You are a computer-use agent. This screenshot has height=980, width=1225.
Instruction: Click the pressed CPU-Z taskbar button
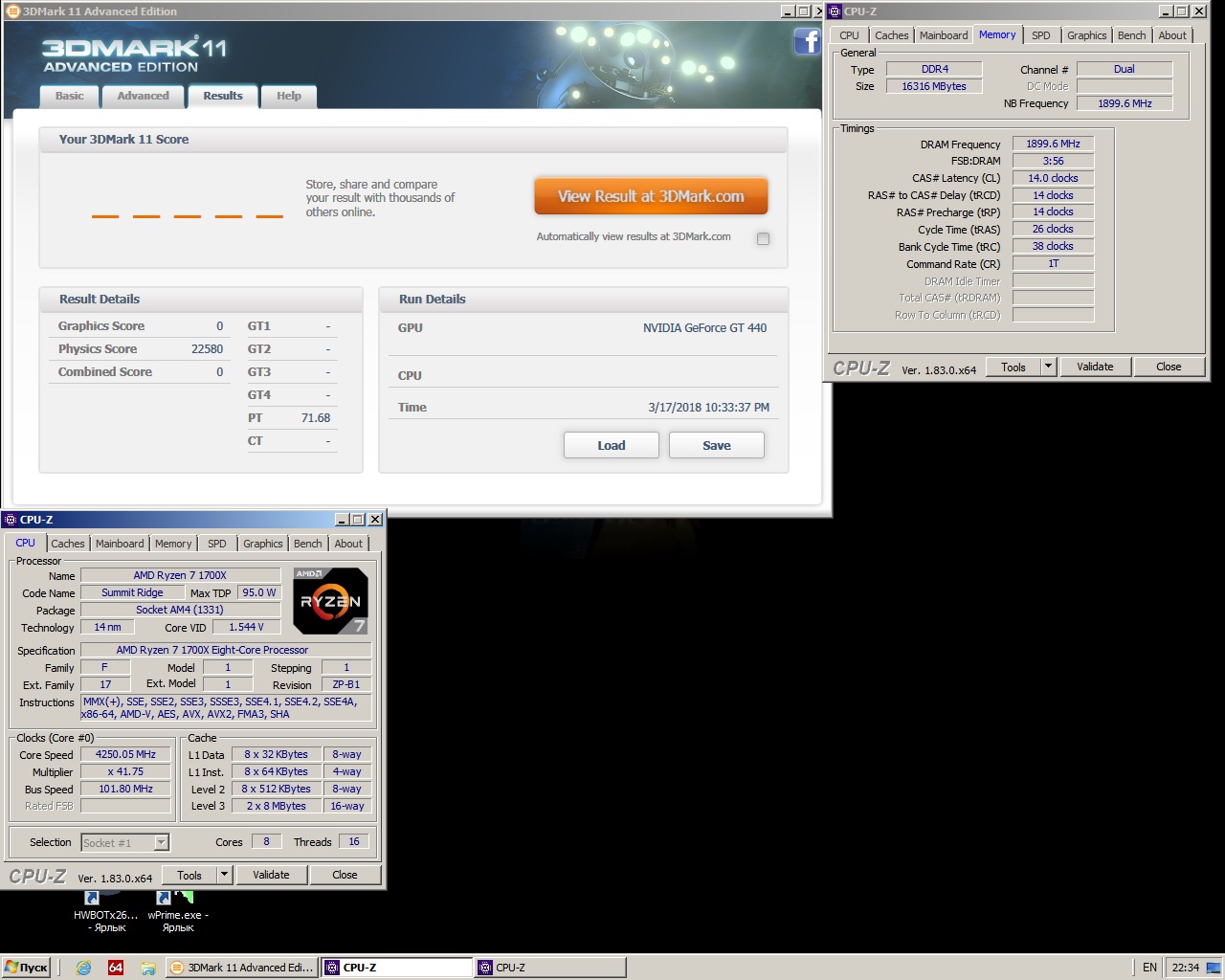pyautogui.click(x=397, y=968)
